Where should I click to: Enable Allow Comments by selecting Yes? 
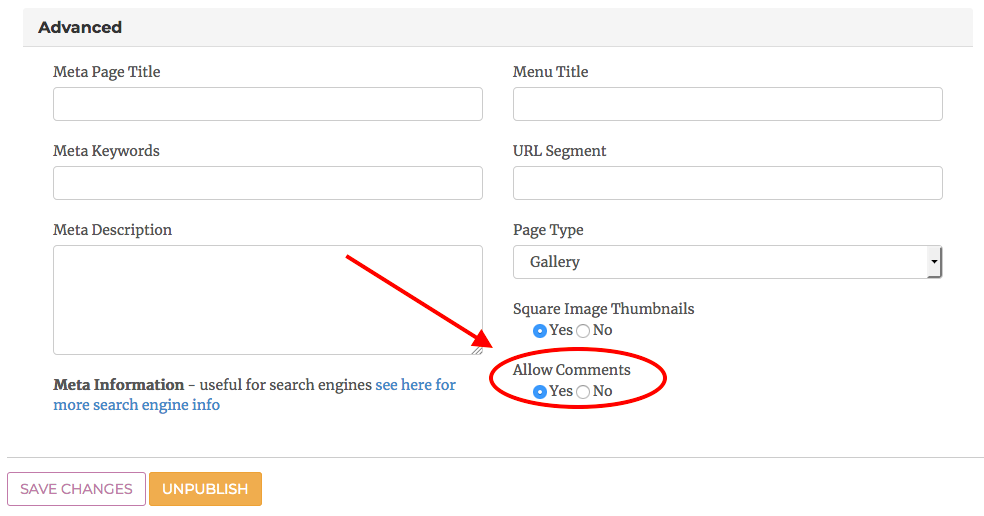(x=540, y=392)
